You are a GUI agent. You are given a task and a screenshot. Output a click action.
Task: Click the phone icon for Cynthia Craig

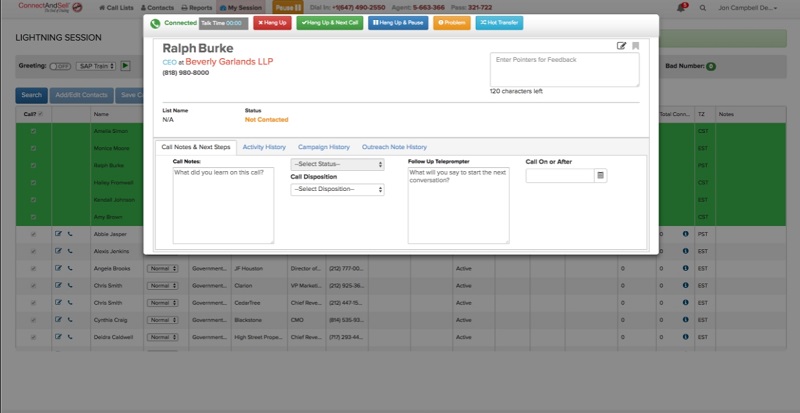[x=70, y=320]
